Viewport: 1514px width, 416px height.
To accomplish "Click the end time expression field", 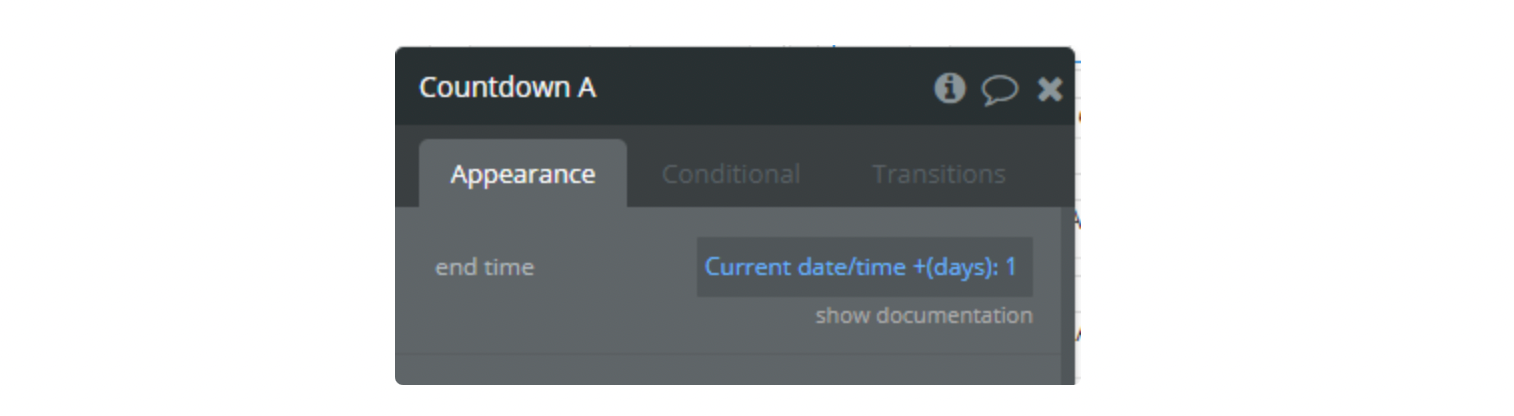I will pos(865,267).
